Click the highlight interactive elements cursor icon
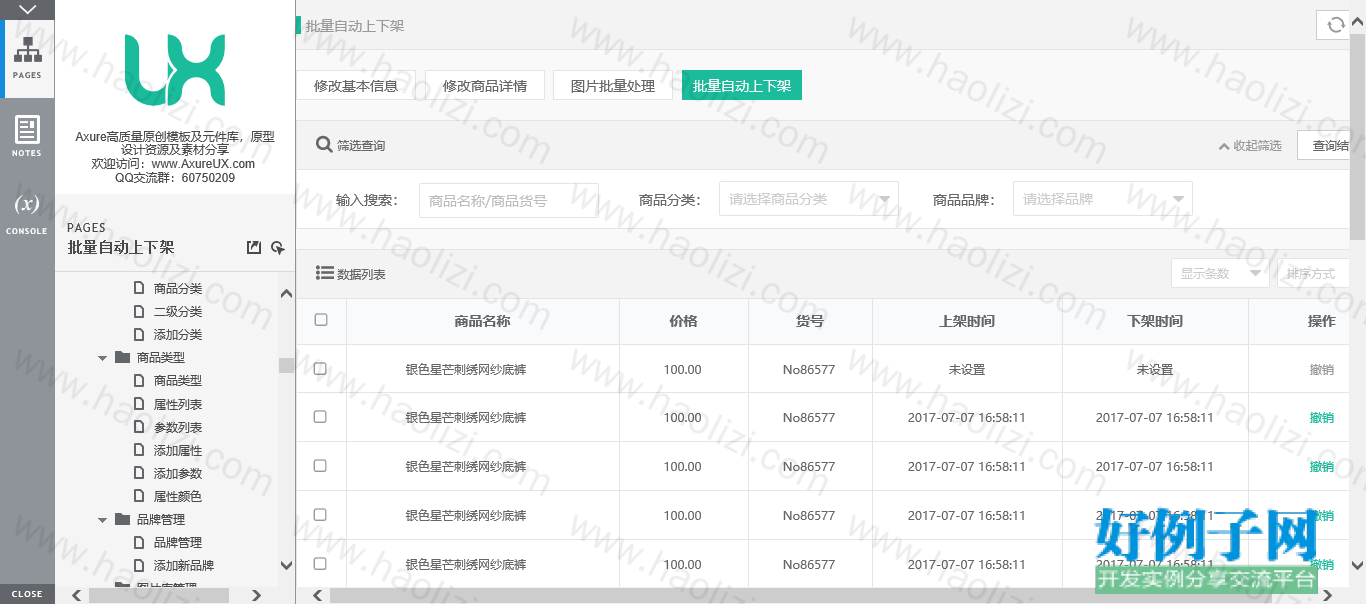The image size is (1366, 604). coord(277,247)
